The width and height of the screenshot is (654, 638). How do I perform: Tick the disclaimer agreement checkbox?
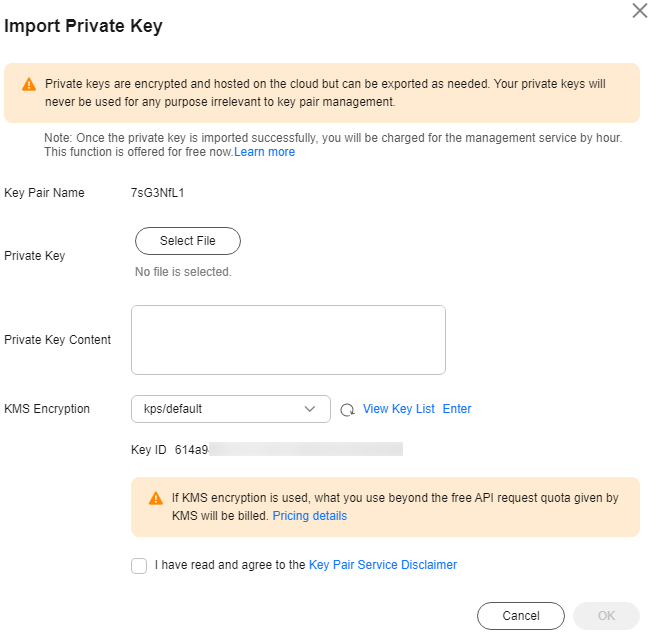pyautogui.click(x=139, y=566)
